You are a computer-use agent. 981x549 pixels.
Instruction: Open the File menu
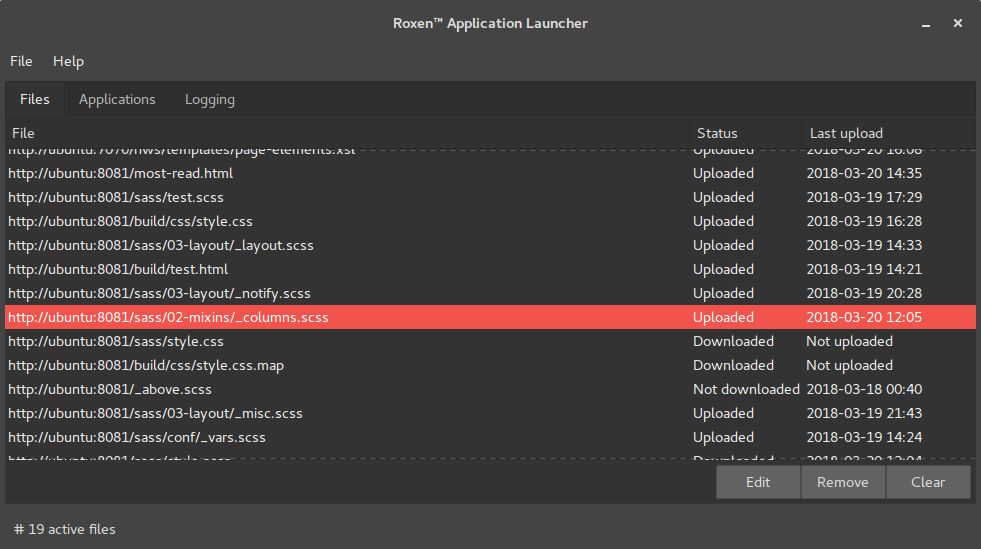click(21, 61)
